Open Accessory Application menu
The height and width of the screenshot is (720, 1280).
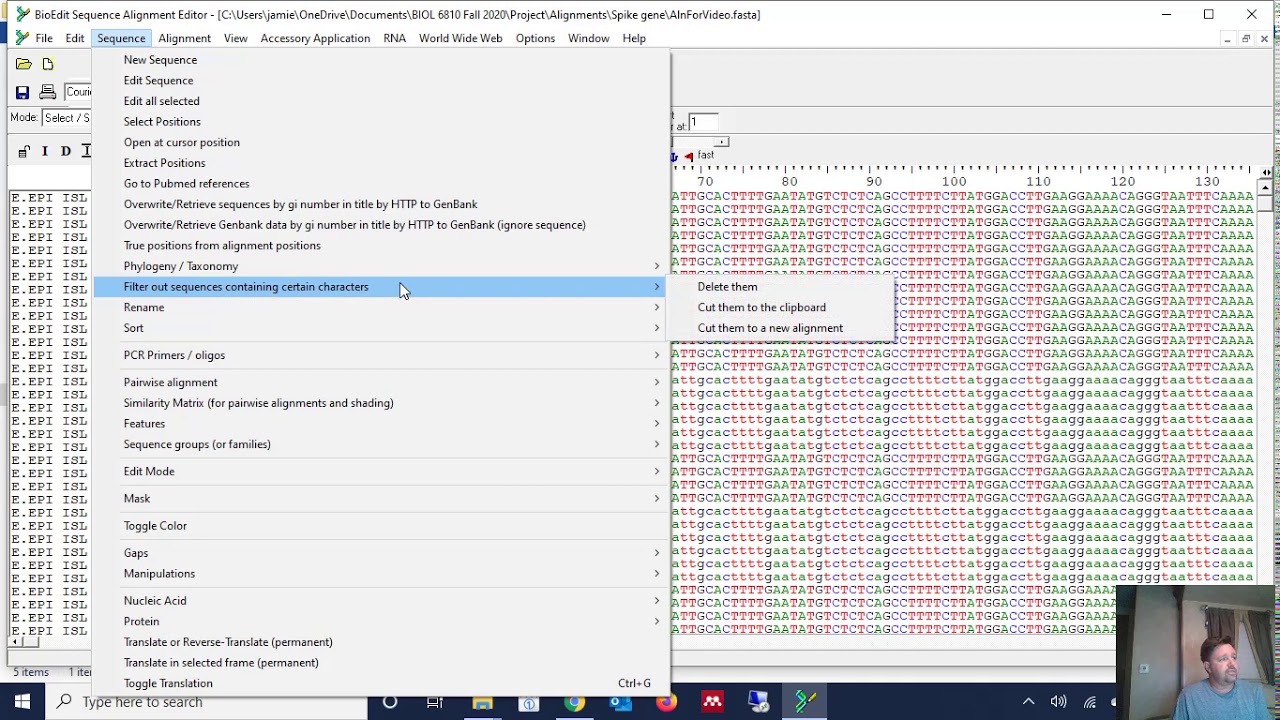pyautogui.click(x=315, y=38)
